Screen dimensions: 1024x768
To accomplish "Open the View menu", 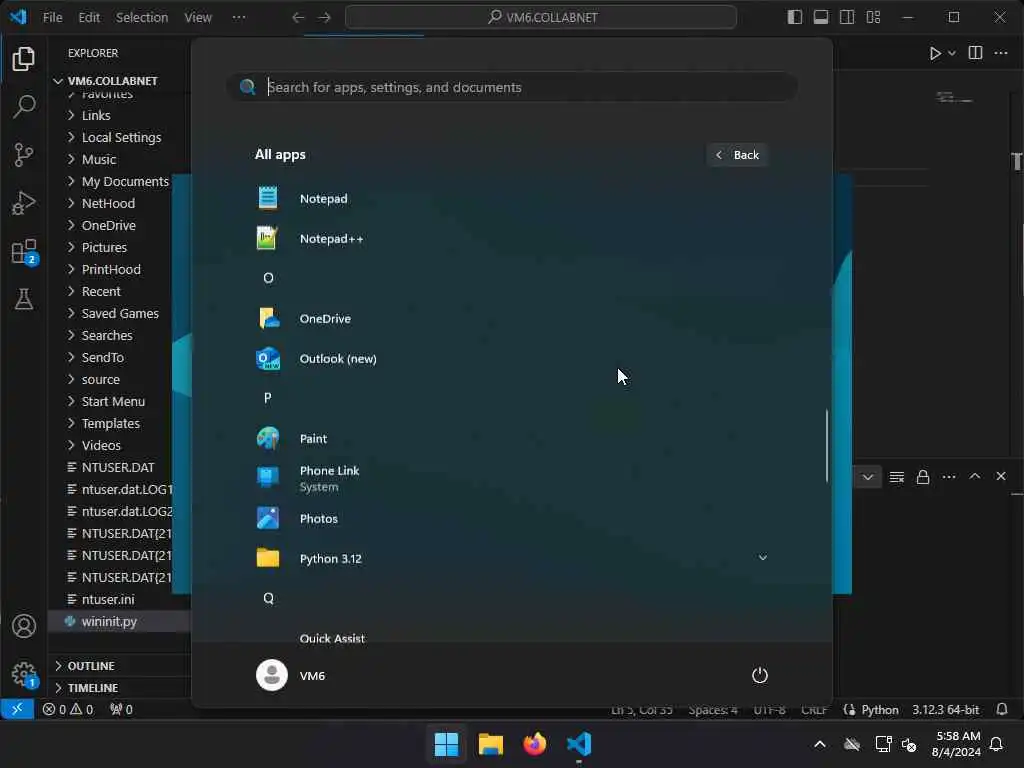I will [198, 17].
